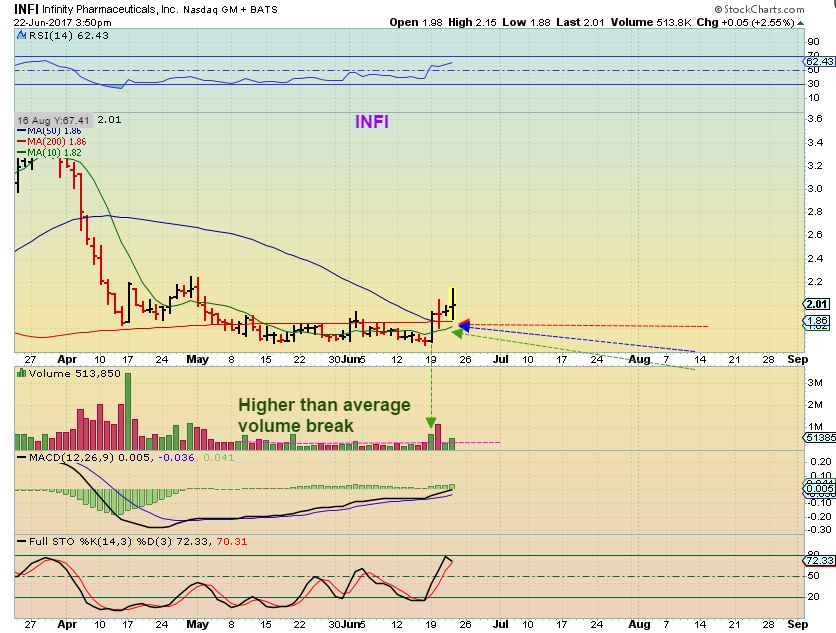Click the 2.4 price axis label

click(815, 259)
